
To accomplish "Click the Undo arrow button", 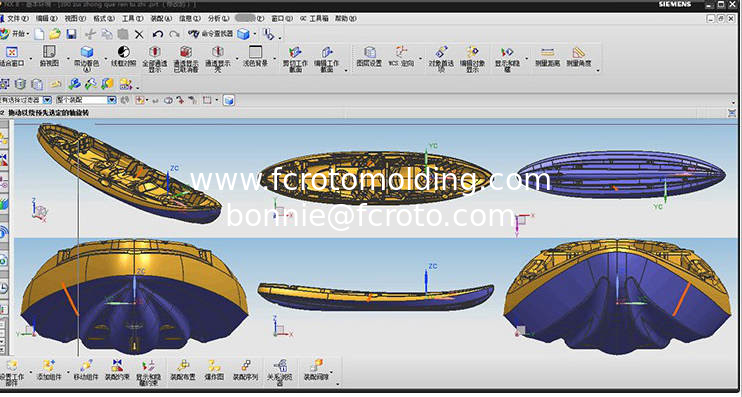I will tap(158, 34).
